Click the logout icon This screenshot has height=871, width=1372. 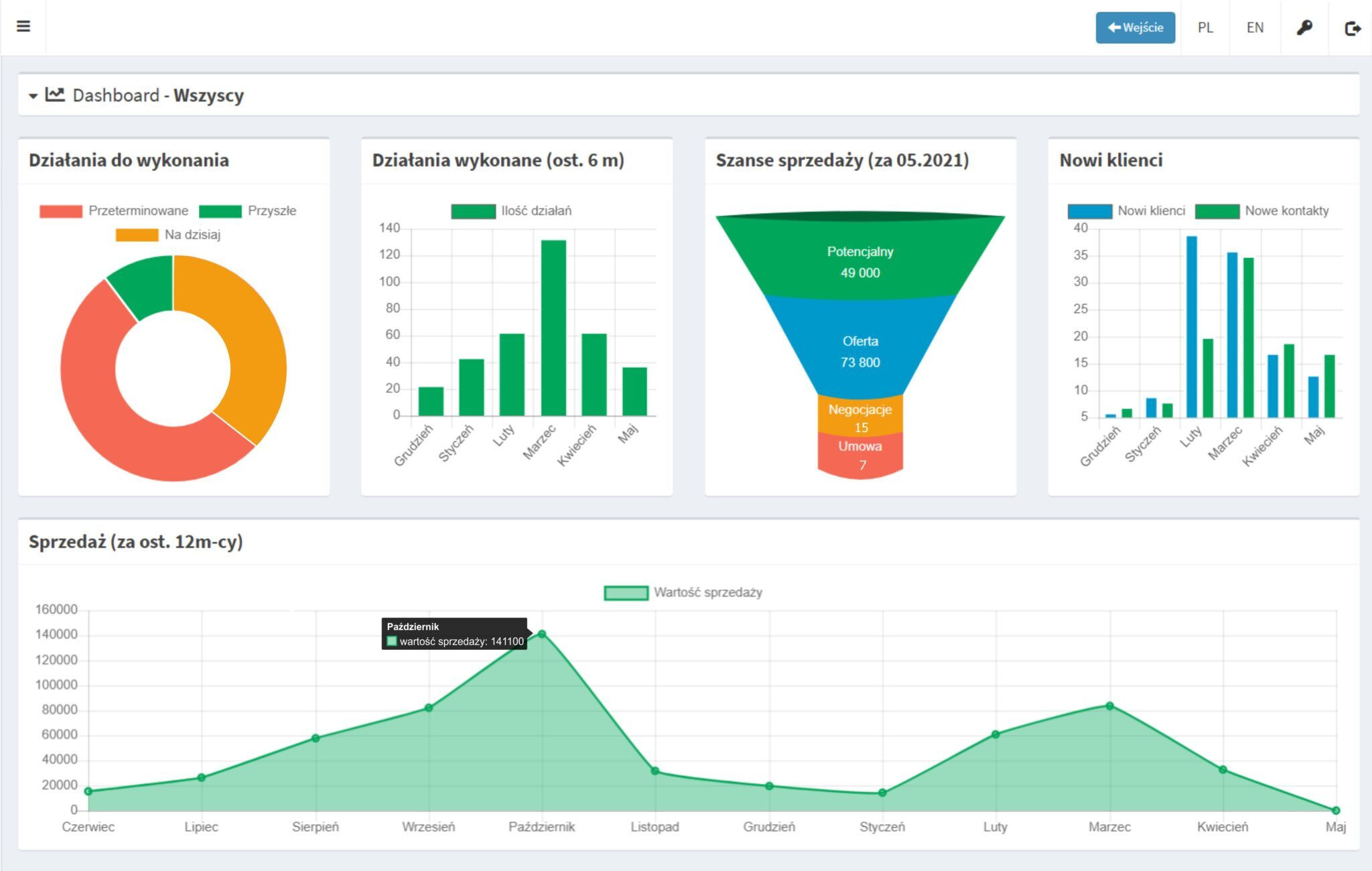(1353, 28)
